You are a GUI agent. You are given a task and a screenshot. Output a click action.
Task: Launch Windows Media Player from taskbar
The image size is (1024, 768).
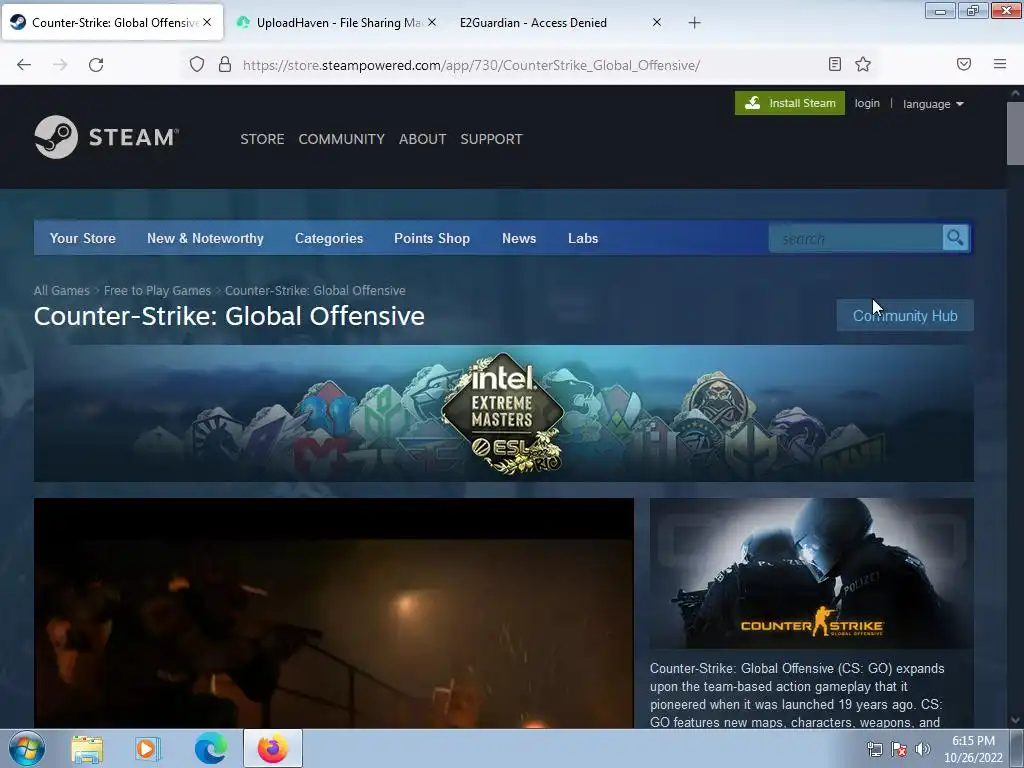coord(148,748)
